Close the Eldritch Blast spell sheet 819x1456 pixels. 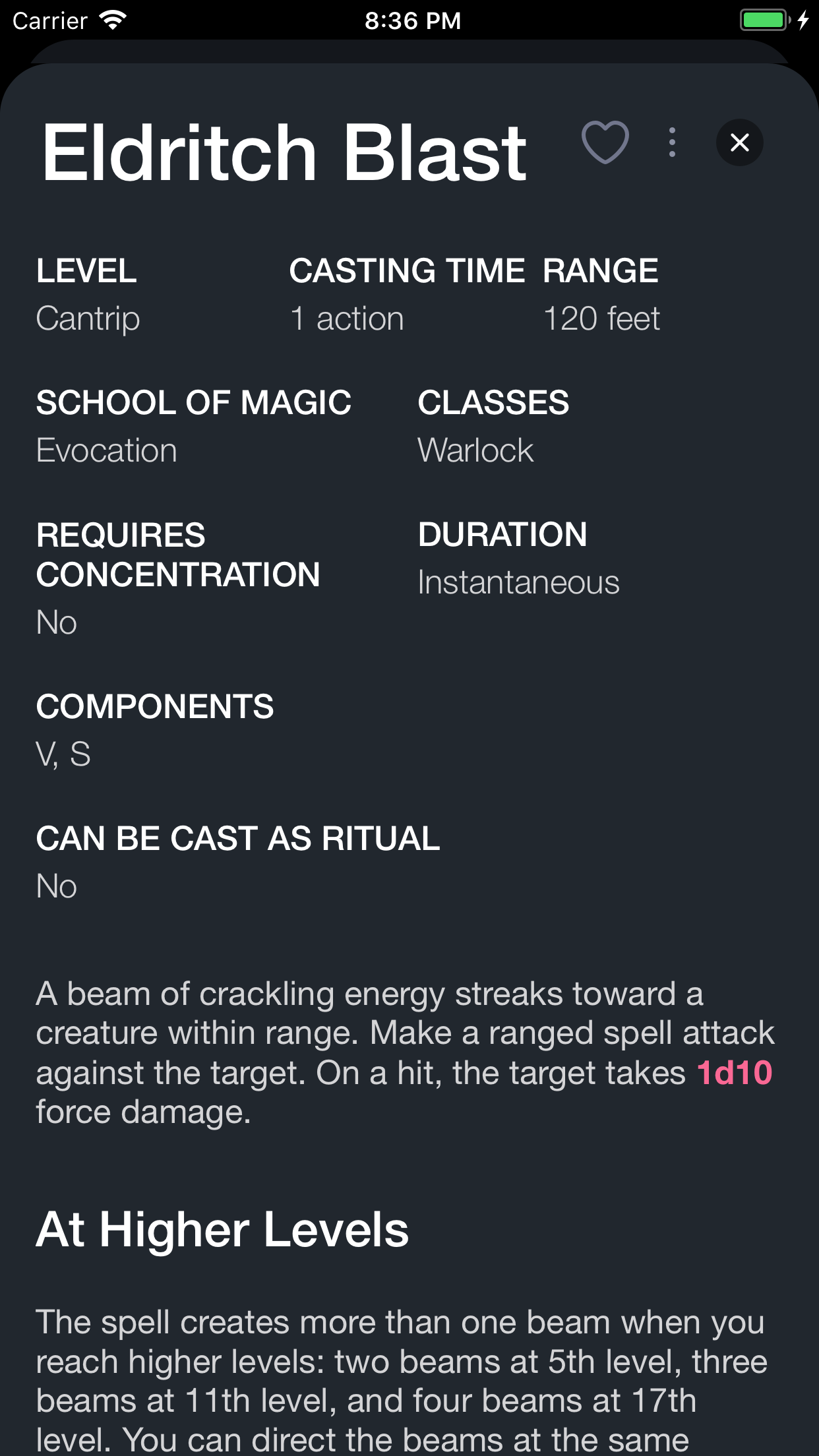(740, 142)
